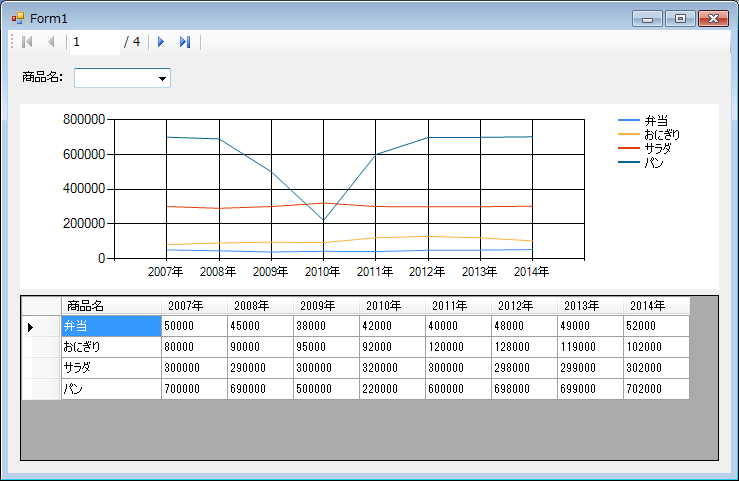Jump to the last record in navigator
The image size is (739, 481).
(x=184, y=42)
